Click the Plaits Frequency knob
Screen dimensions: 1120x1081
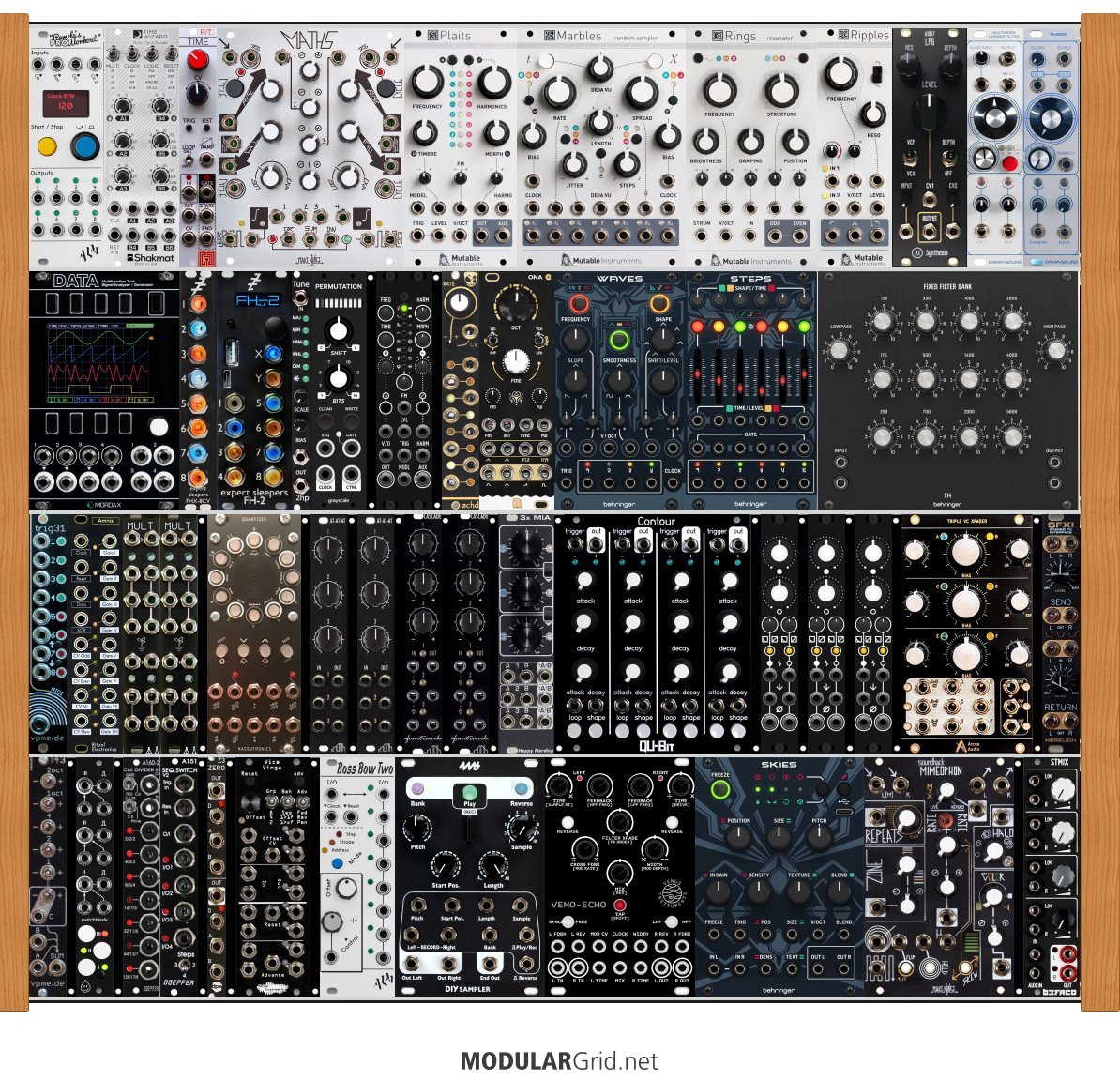(427, 82)
